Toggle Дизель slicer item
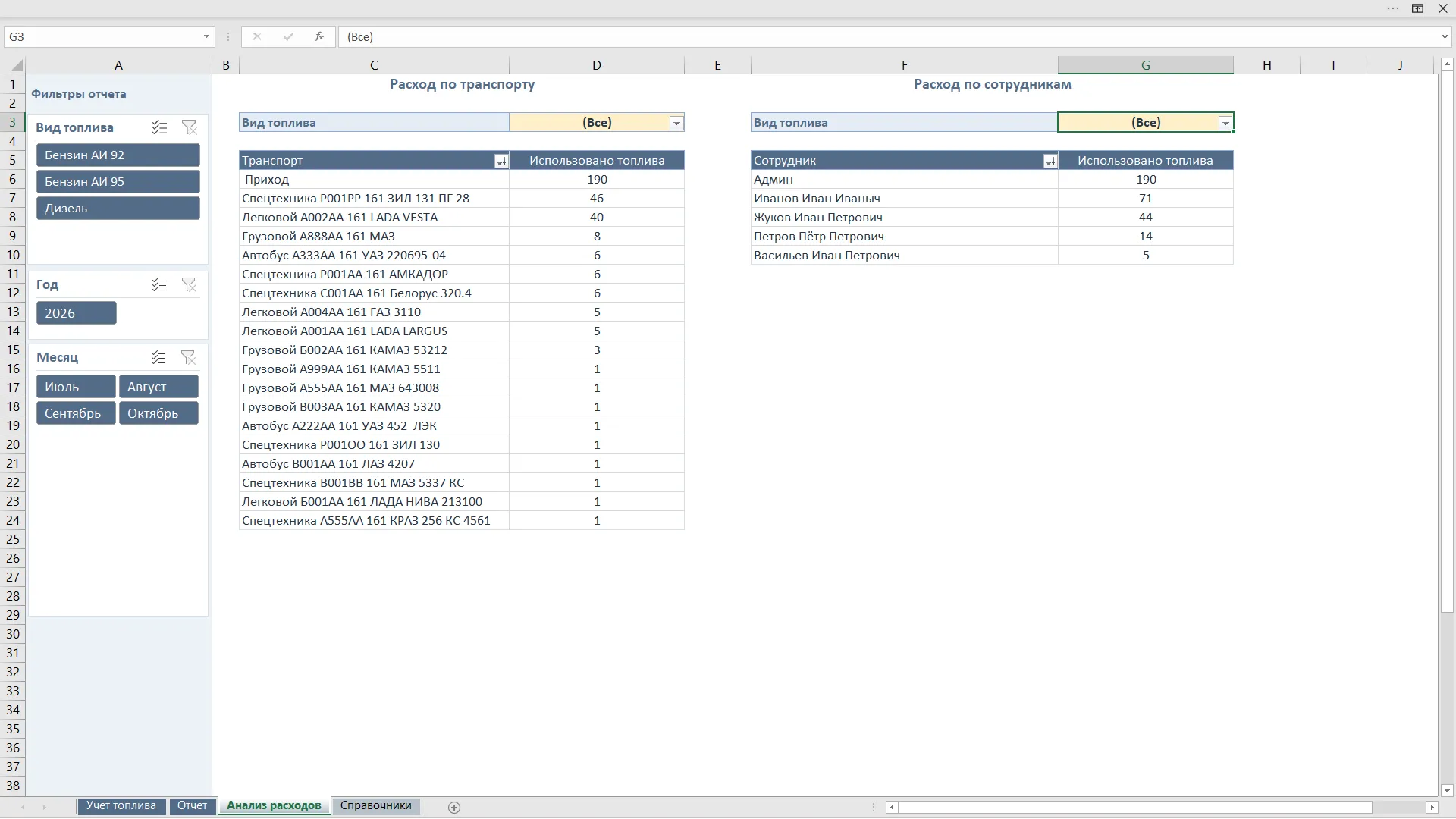This screenshot has width=1456, height=819. [118, 208]
